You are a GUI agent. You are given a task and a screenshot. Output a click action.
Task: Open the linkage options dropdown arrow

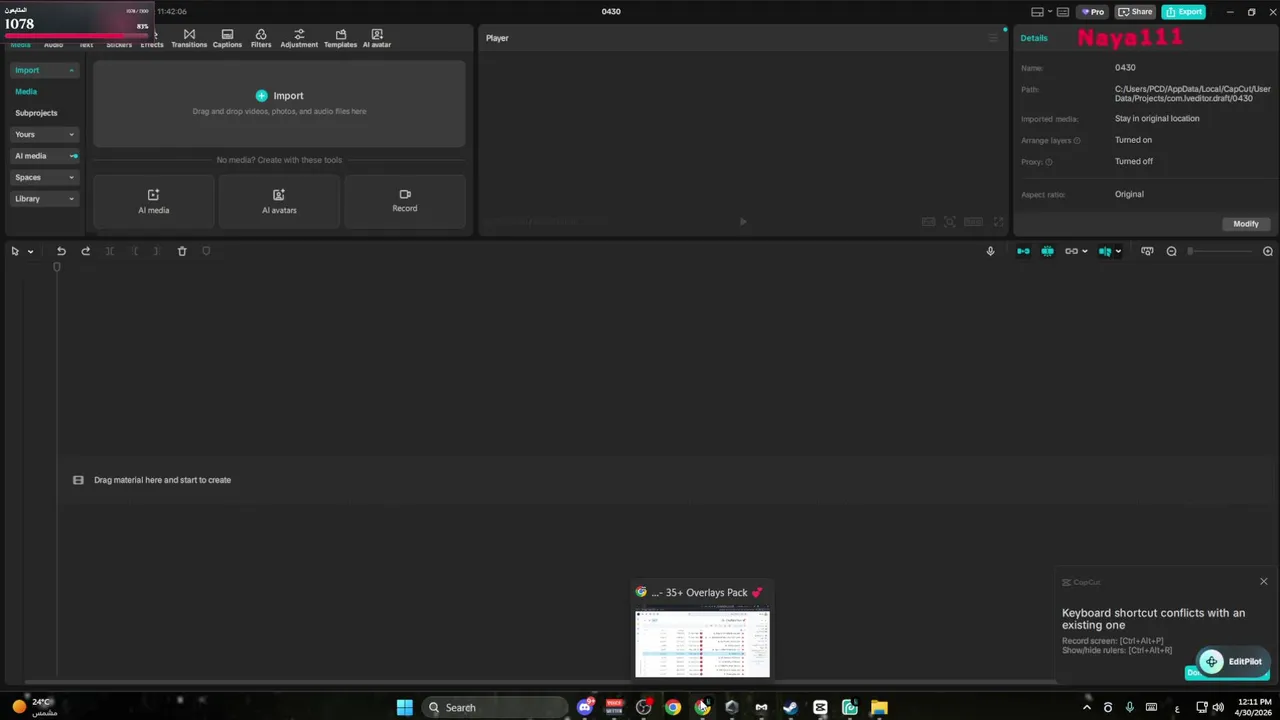[1085, 252]
